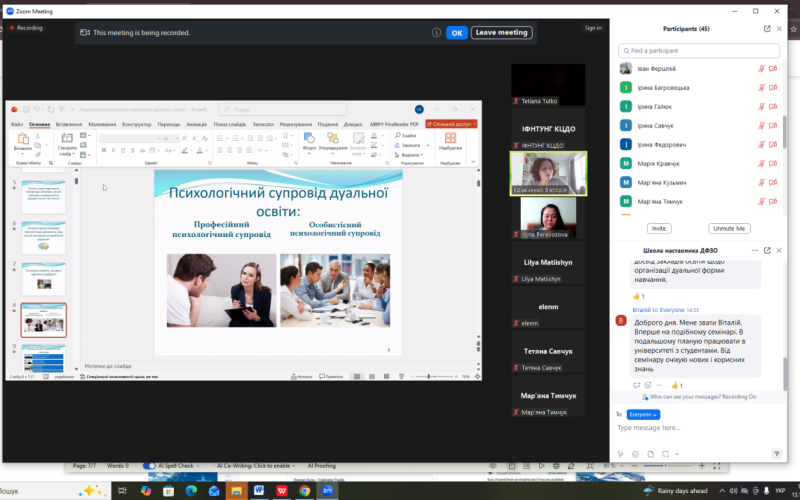
Task: Open the Вставлення tab in shared PowerPoint
Action: (x=68, y=124)
